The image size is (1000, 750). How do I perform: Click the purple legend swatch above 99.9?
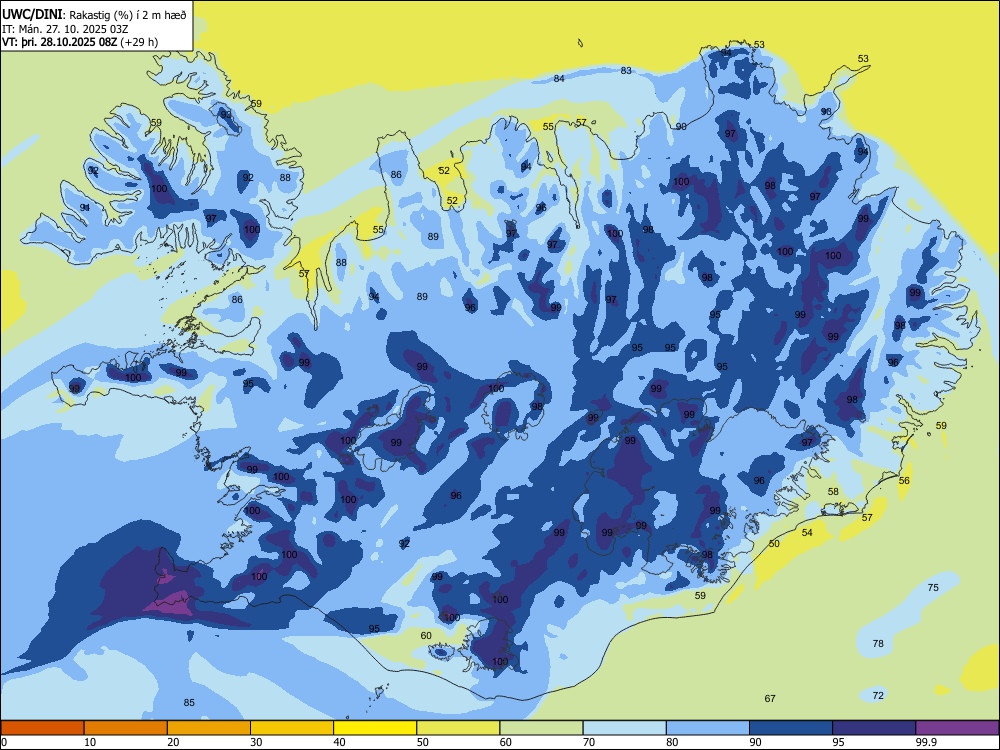(x=957, y=728)
